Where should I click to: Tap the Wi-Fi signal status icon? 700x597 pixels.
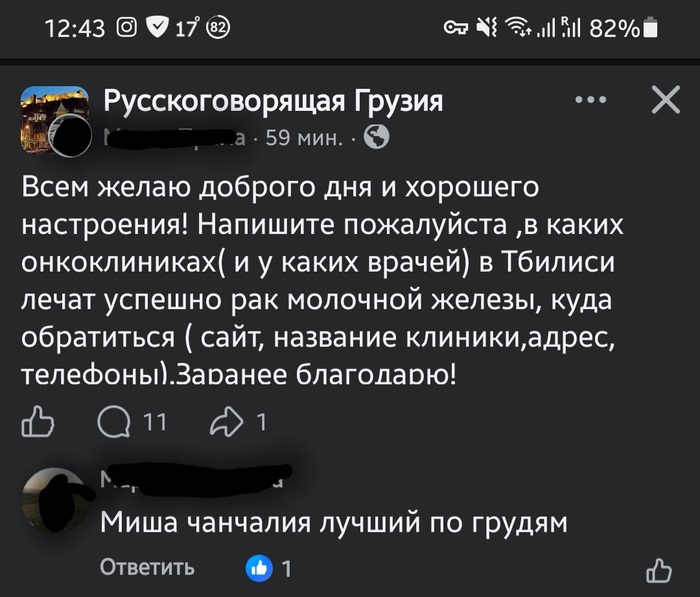click(517, 29)
